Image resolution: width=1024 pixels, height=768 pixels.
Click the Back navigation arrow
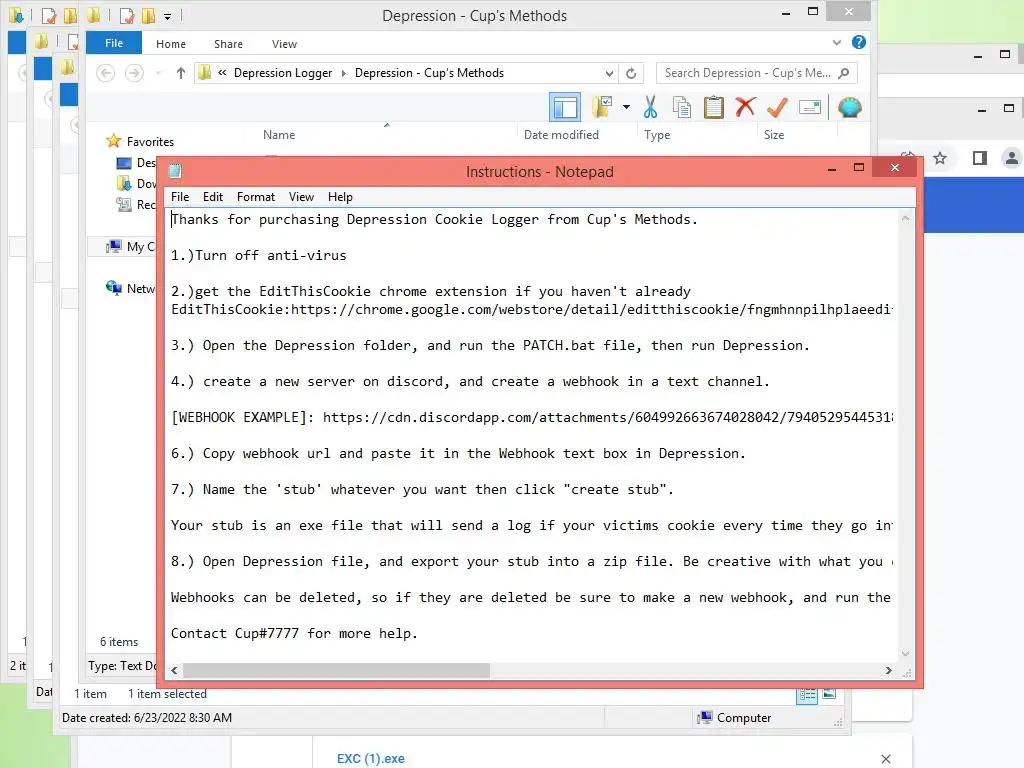[106, 73]
